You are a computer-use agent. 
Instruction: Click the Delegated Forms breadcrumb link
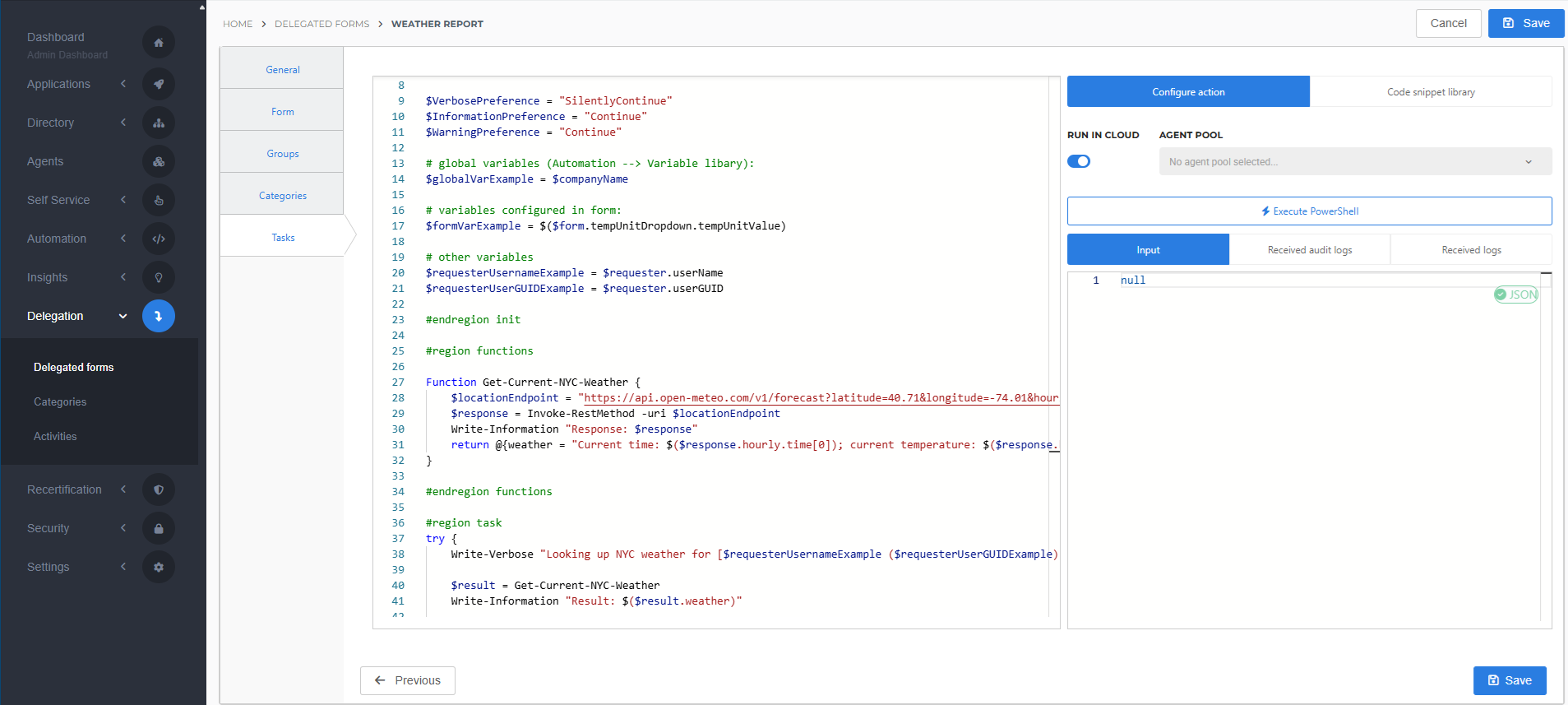[321, 24]
